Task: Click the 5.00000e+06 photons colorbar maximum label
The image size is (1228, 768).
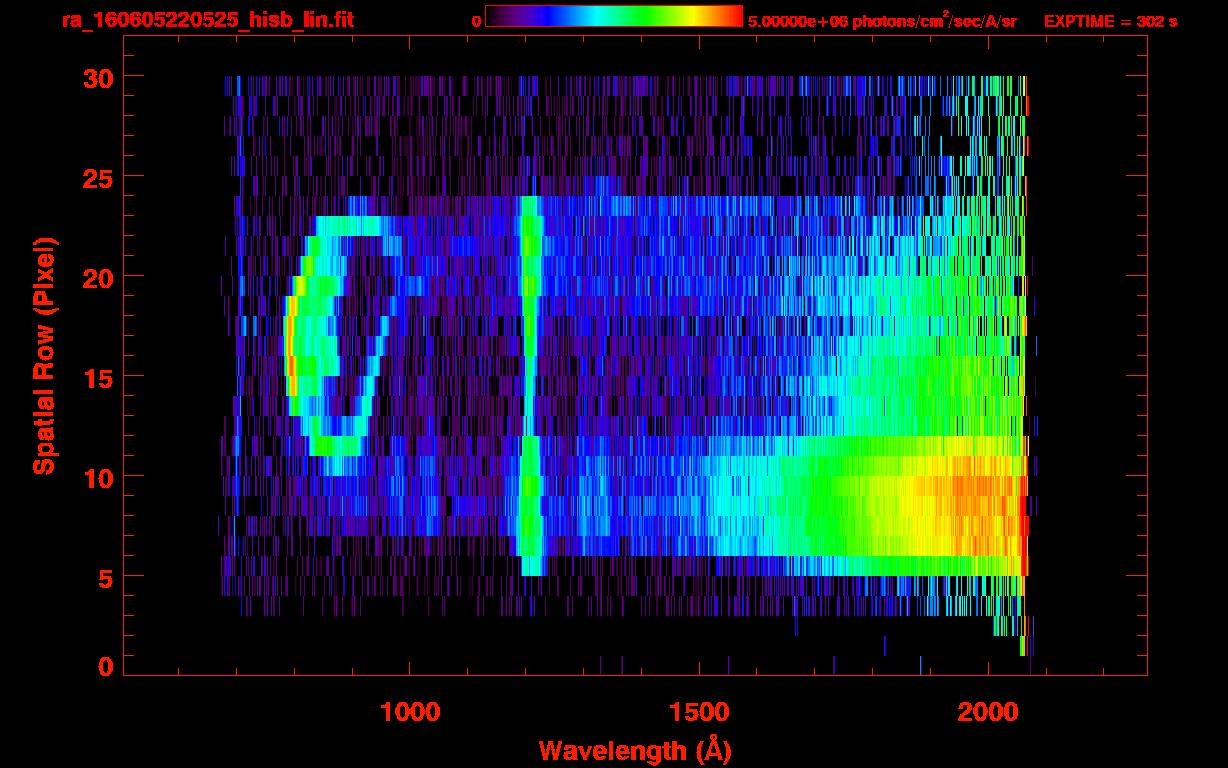Action: tap(882, 21)
